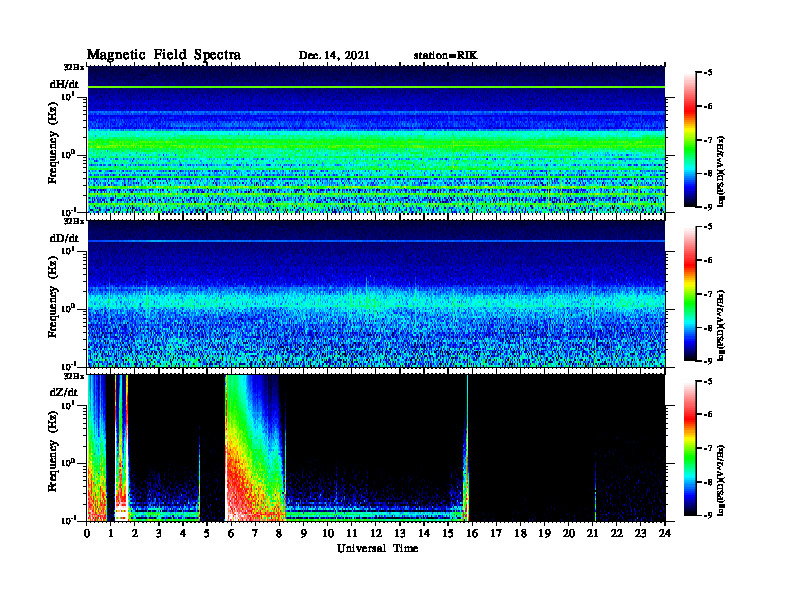Click hour tick label "14" on time axis
The image size is (792, 612).
(424, 534)
